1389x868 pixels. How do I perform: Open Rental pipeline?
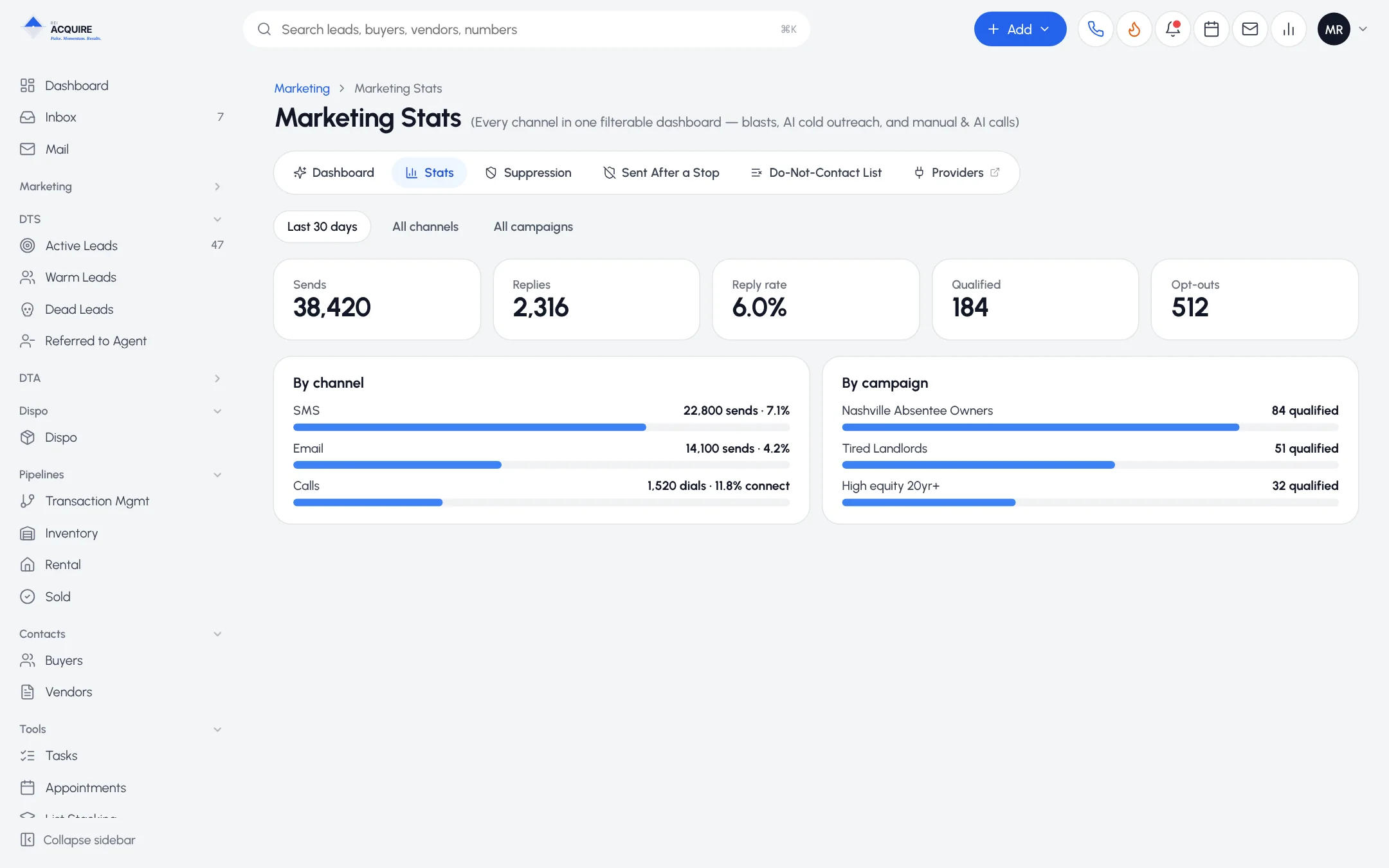[x=122, y=565]
